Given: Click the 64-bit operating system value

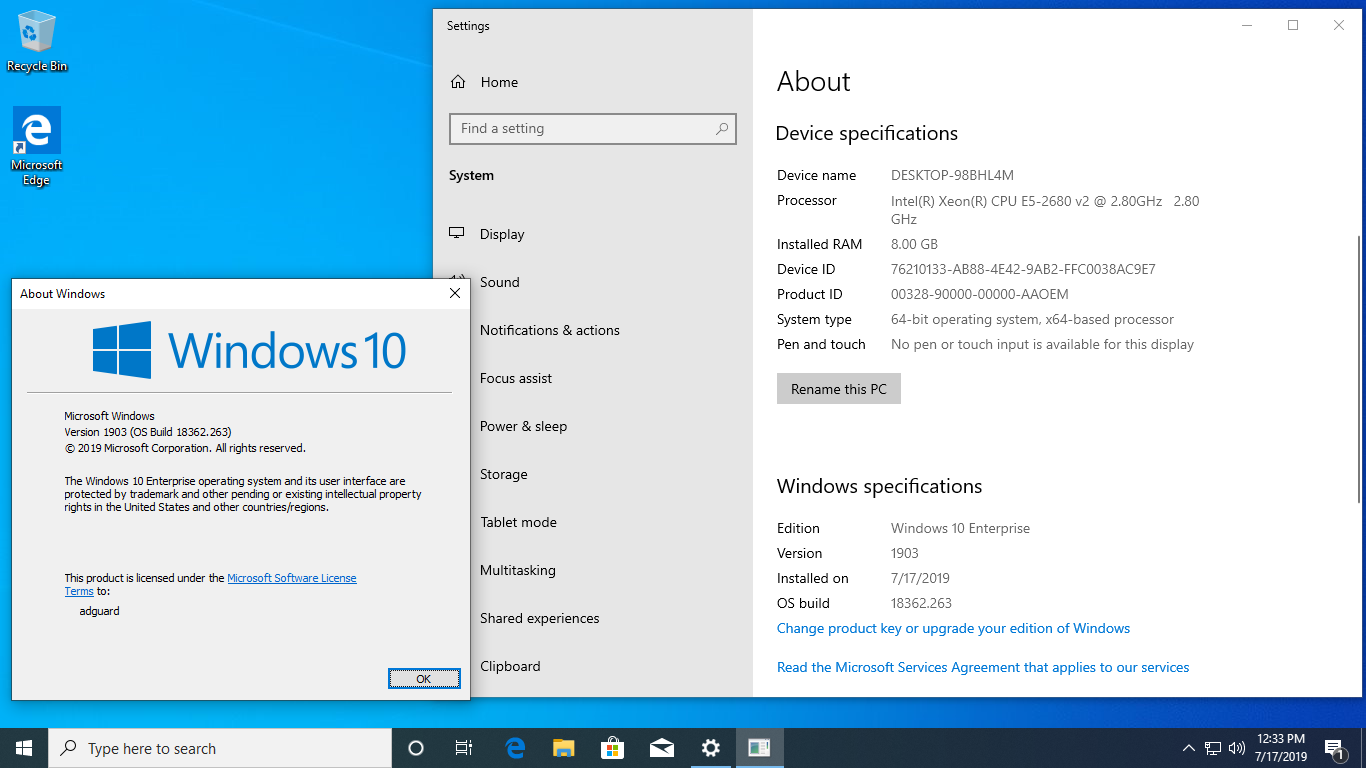Looking at the screenshot, I should tap(1032, 319).
